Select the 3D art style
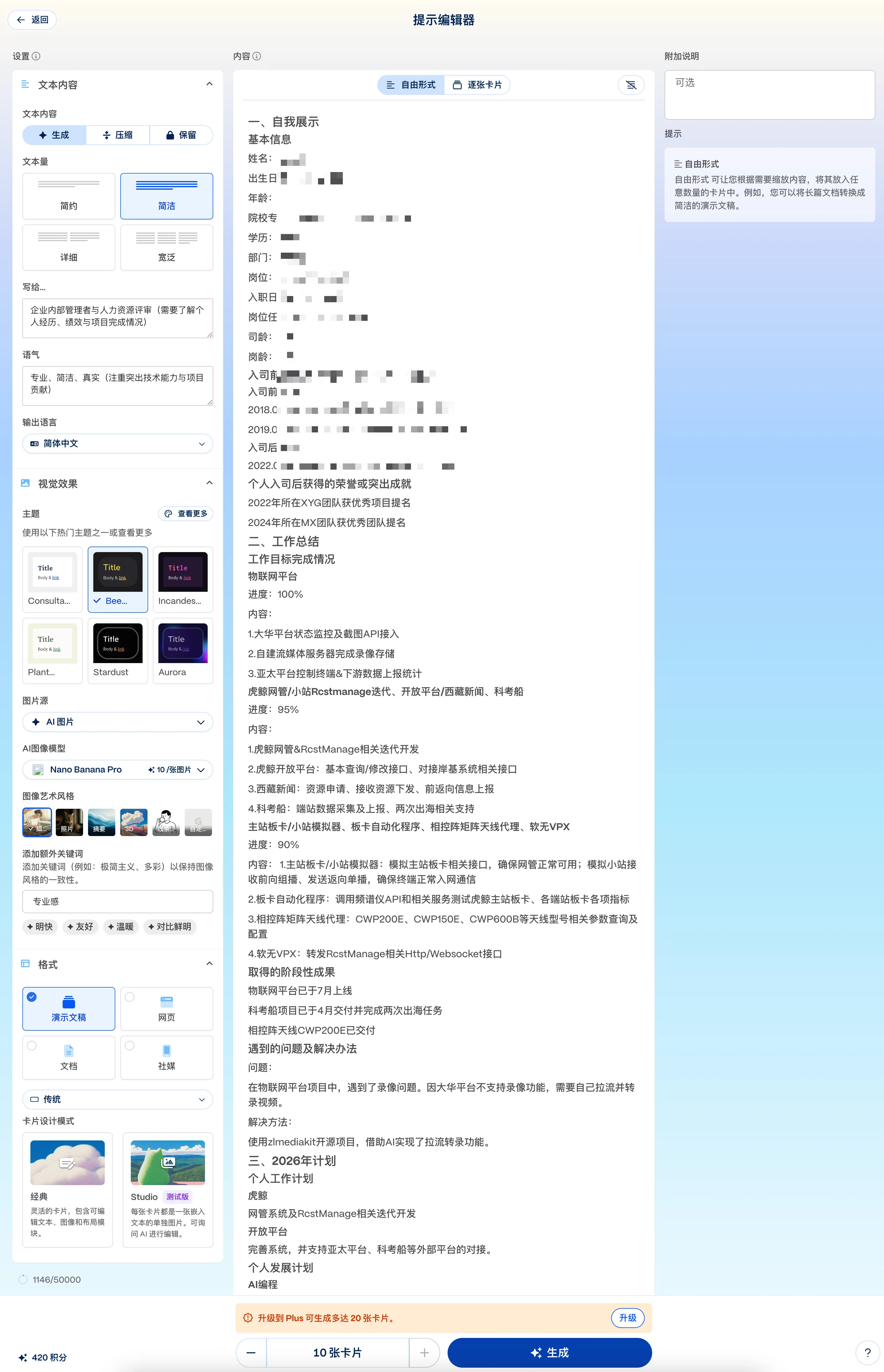 pos(134,823)
